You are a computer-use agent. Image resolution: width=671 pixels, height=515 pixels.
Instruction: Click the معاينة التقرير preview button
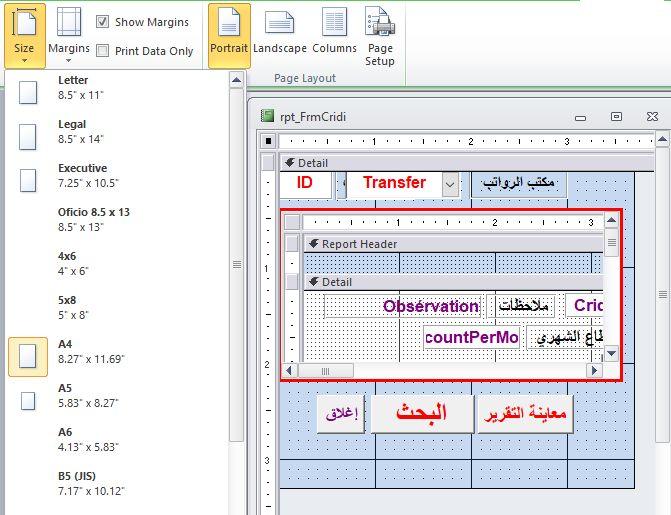(x=525, y=413)
